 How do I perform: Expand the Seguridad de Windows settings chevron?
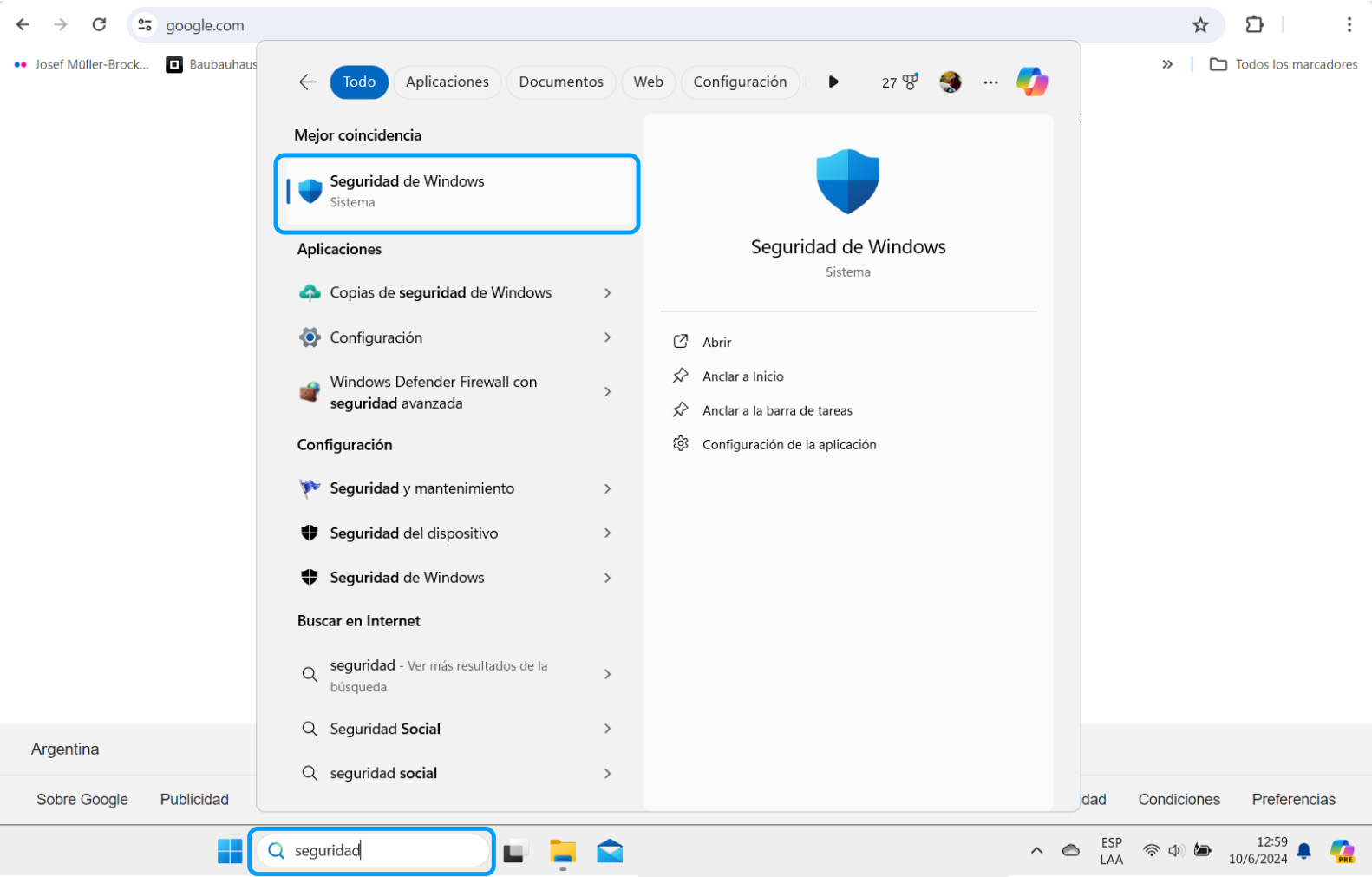608,578
